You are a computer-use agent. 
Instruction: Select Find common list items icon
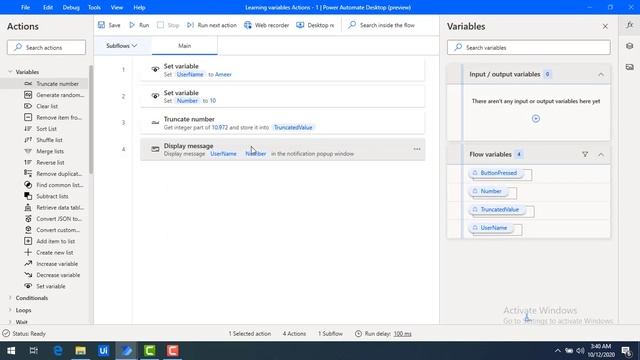[x=28, y=184]
